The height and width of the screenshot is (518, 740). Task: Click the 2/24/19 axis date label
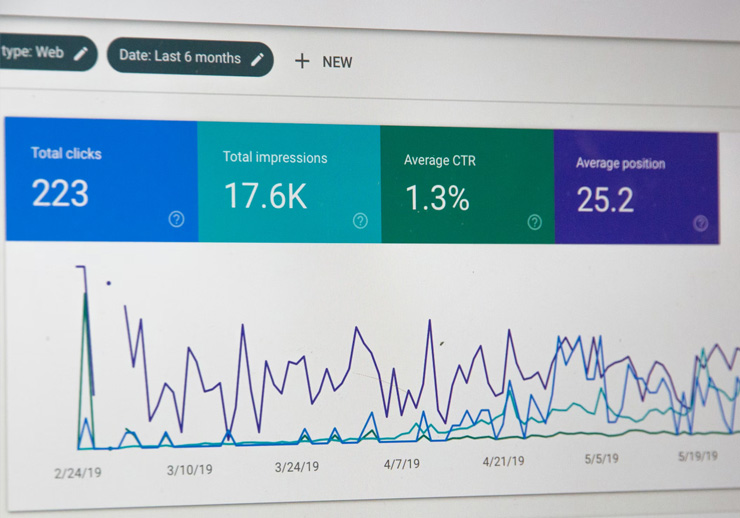(x=77, y=472)
